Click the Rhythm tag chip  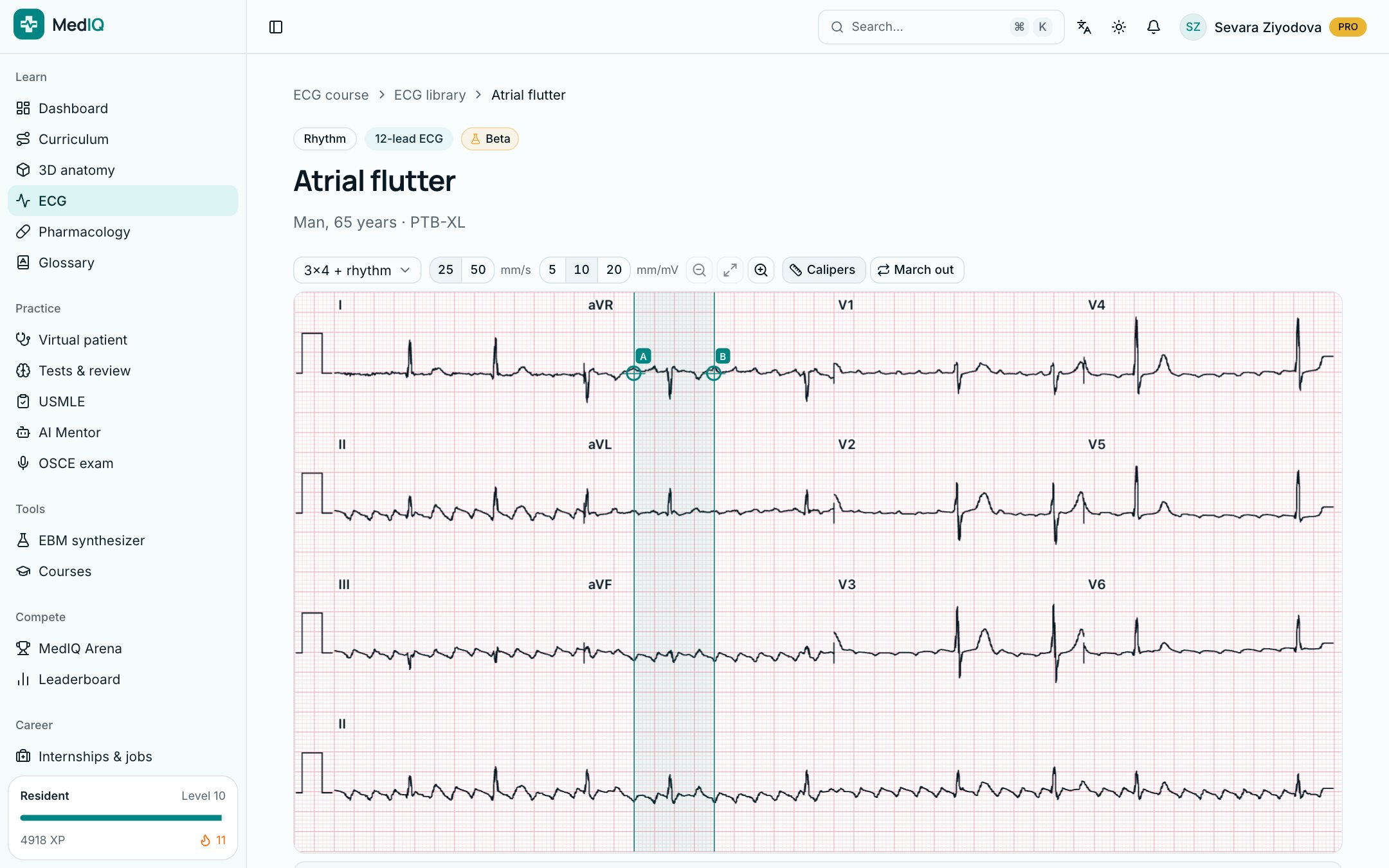325,139
